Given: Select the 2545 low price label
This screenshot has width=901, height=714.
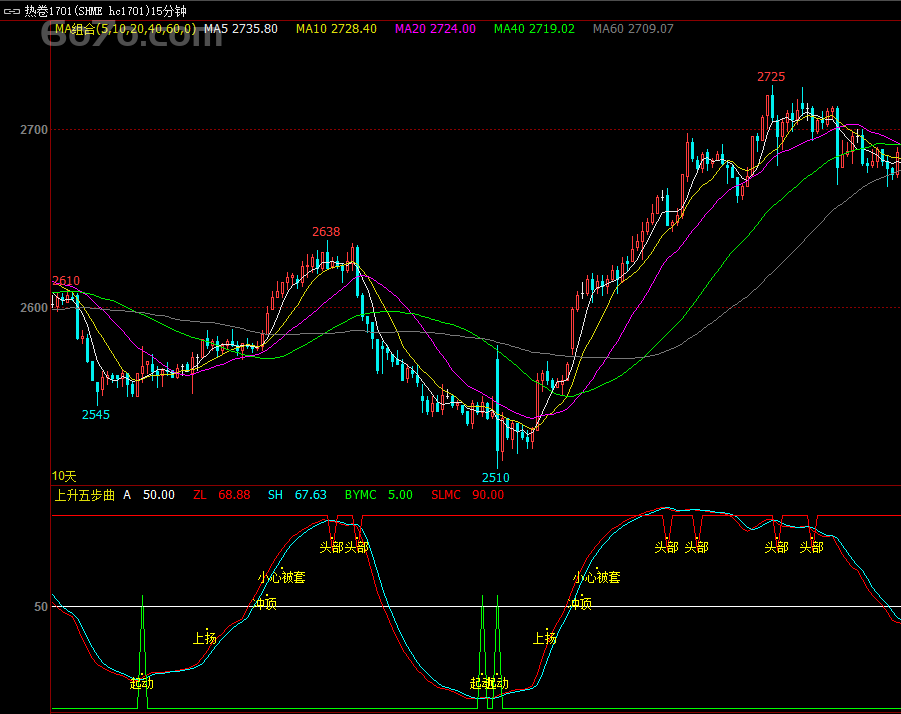Looking at the screenshot, I should (96, 414).
